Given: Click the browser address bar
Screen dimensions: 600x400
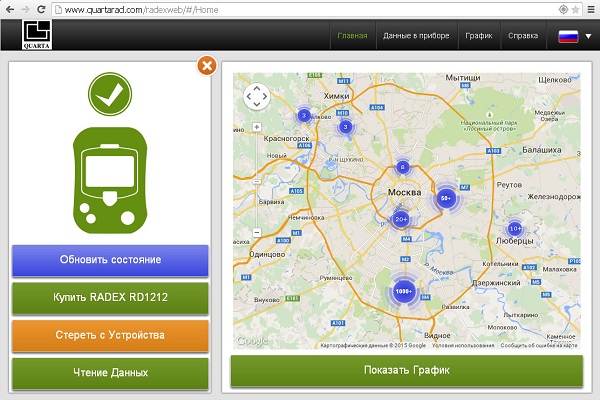Looking at the screenshot, I should [300, 9].
